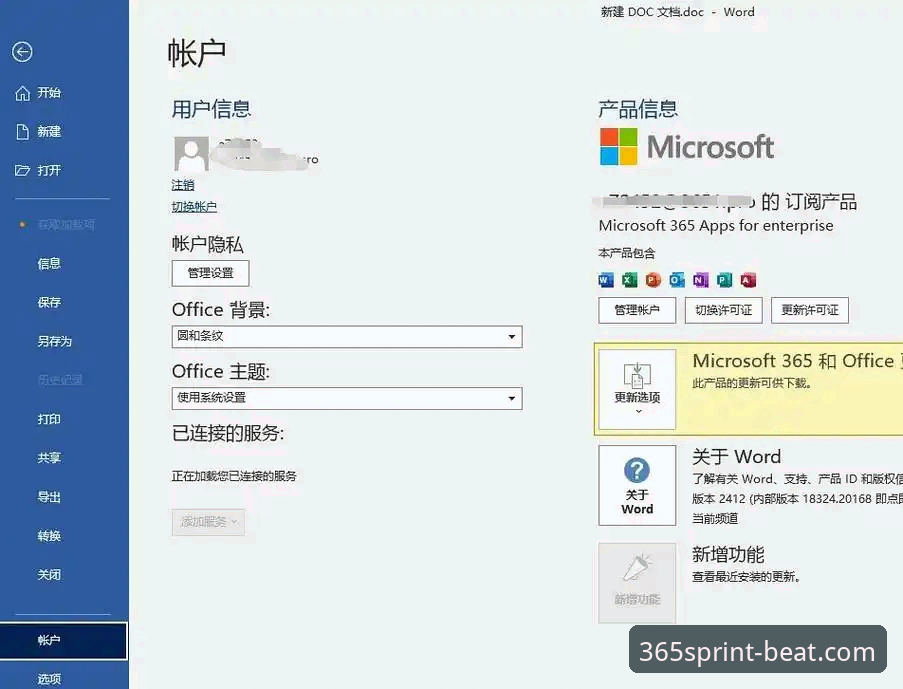
Task: Expand the 更新选项 update options button
Action: click(x=637, y=389)
